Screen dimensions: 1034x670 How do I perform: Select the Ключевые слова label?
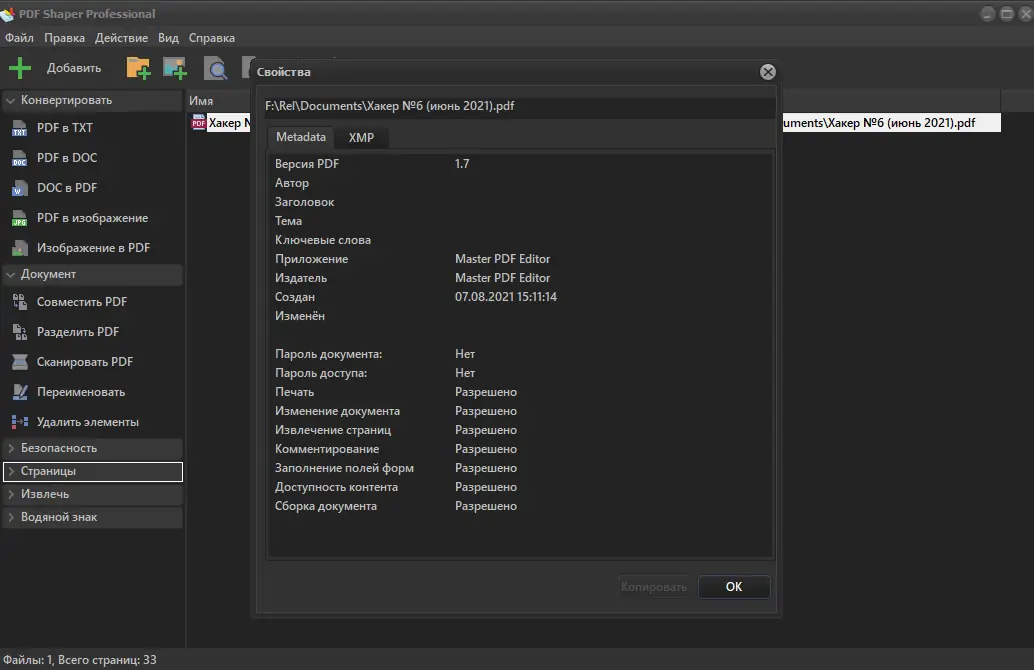coord(322,240)
